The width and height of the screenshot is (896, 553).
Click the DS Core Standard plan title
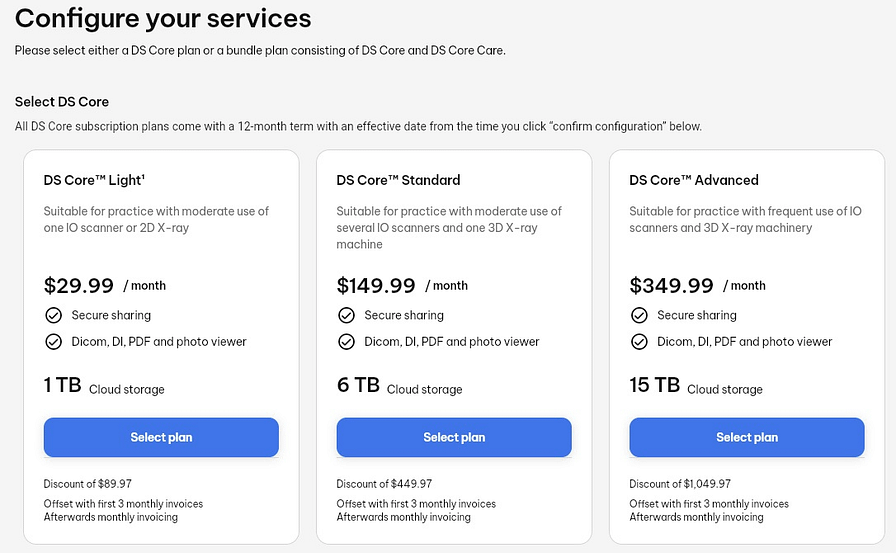(x=398, y=180)
